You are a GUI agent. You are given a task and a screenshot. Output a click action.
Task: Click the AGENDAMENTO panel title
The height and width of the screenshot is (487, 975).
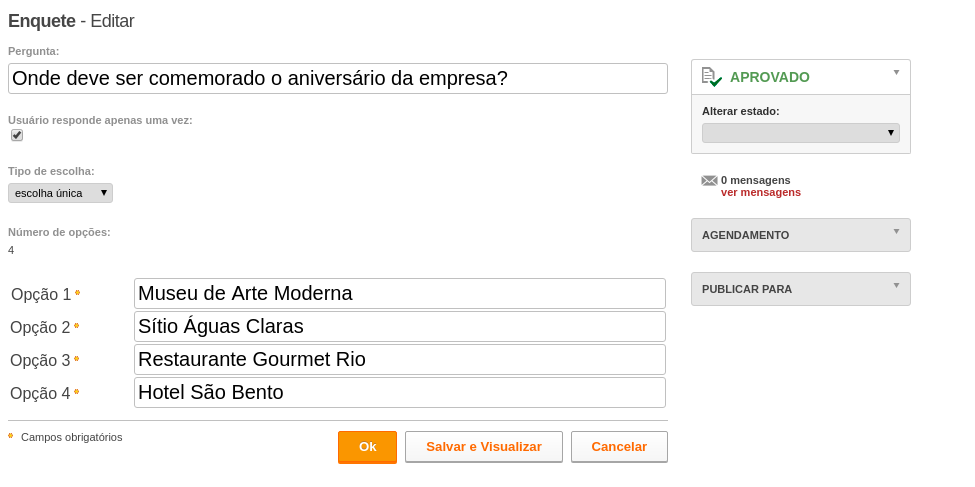click(x=746, y=235)
